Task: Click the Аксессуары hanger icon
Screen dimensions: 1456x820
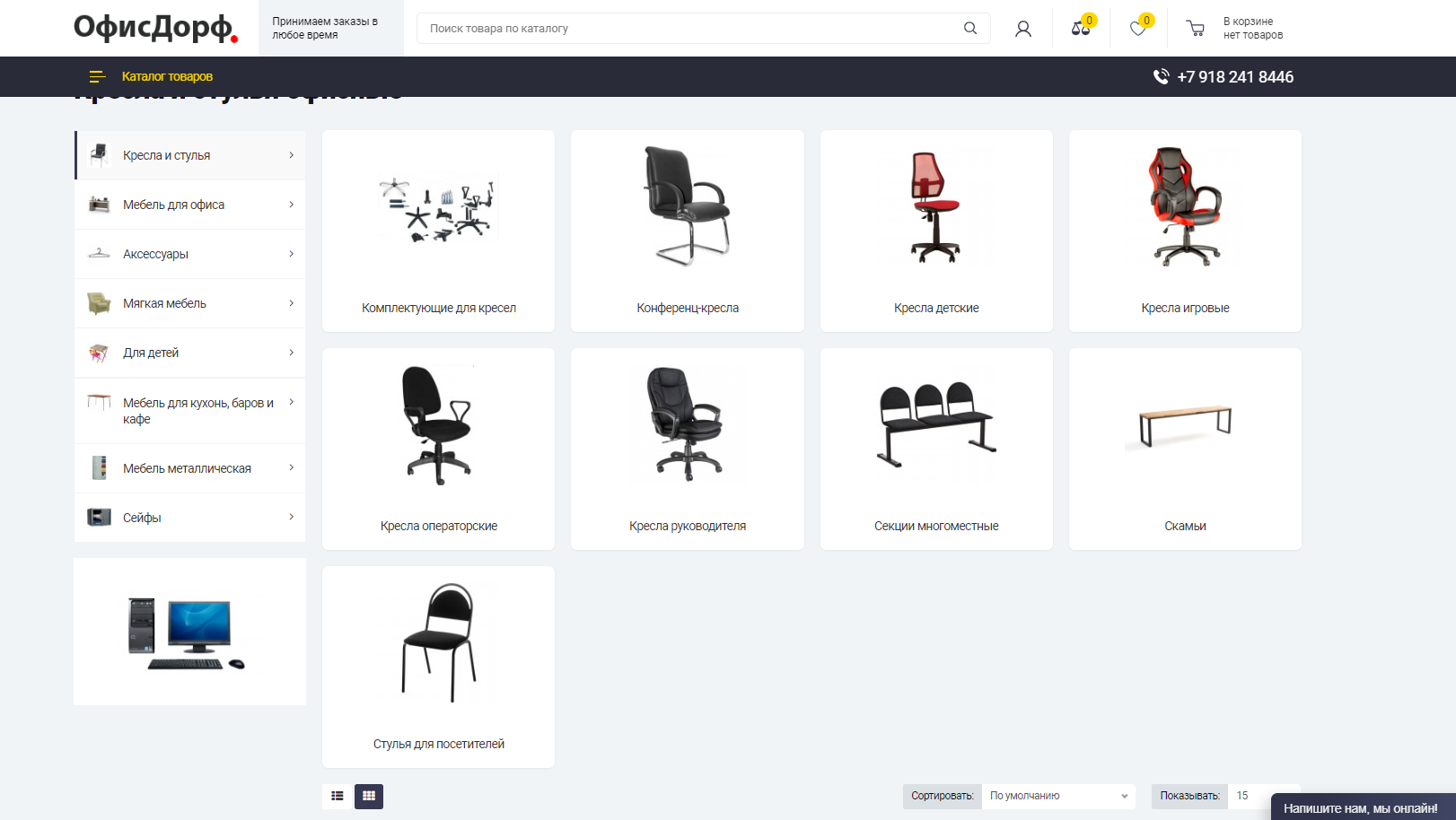Action: point(99,254)
